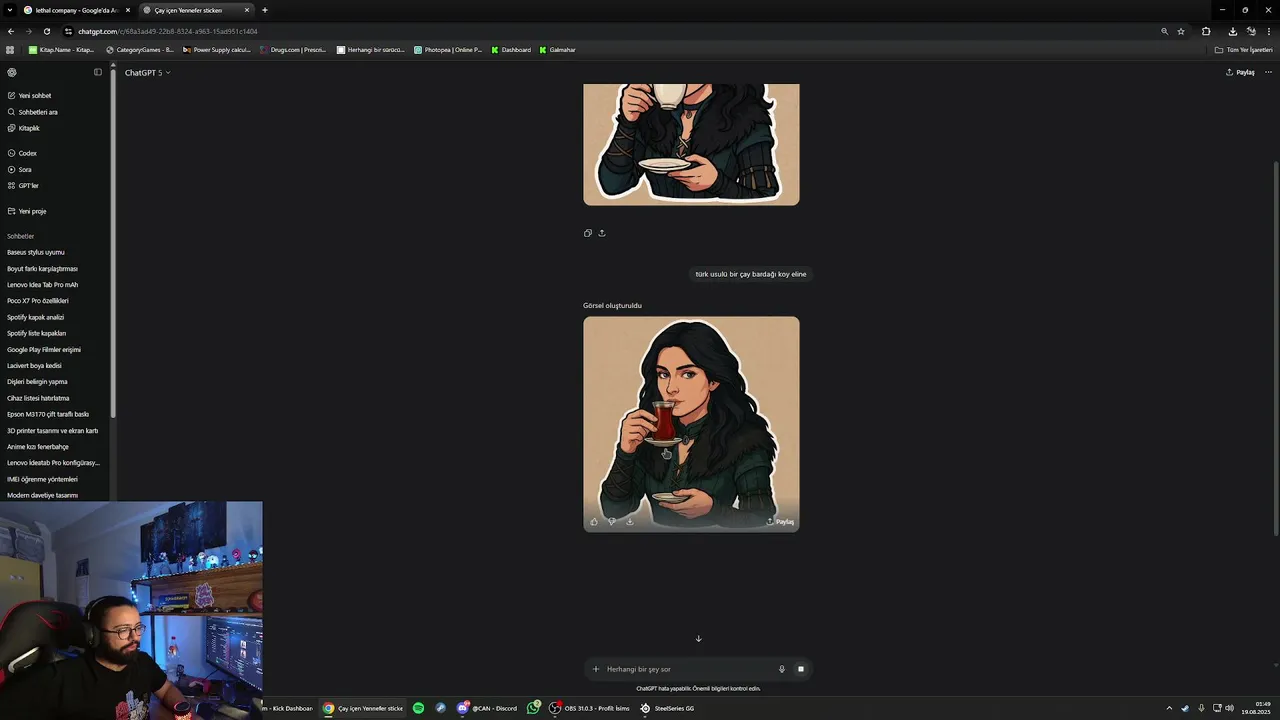The height and width of the screenshot is (720, 1280).
Task: Open the browser extensions puzzle icon
Action: [1206, 31]
